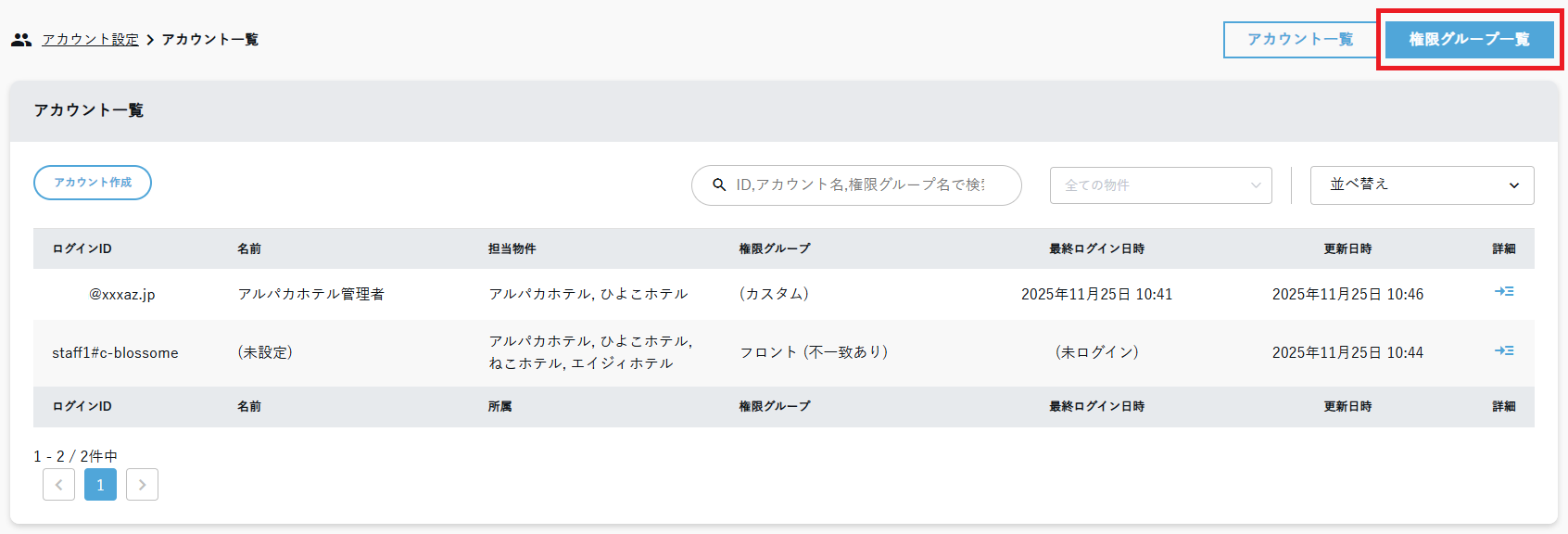Select the staff1#c-blossome login ID cell
The height and width of the screenshot is (534, 1568).
coord(115,353)
